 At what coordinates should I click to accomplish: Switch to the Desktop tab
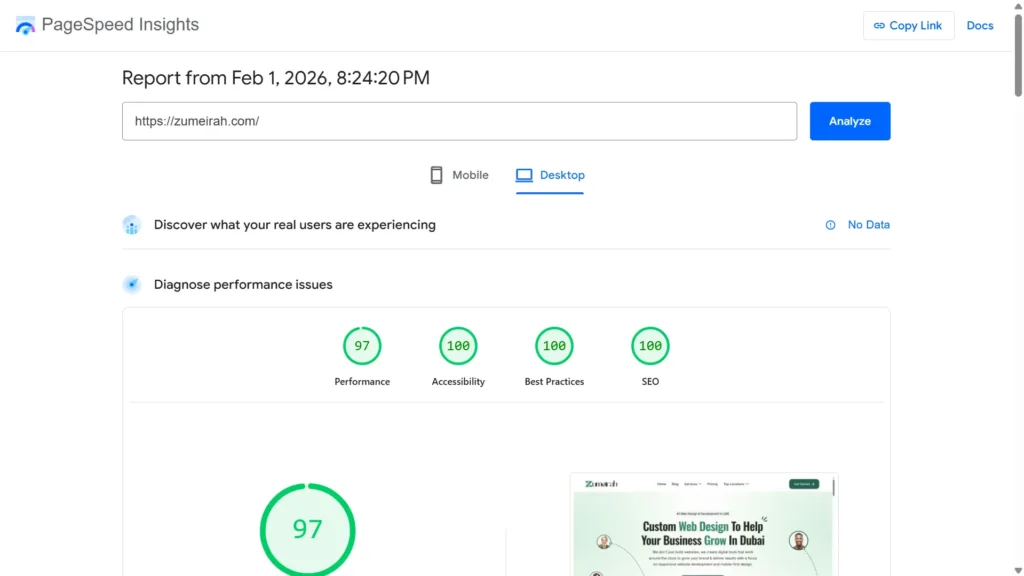550,174
